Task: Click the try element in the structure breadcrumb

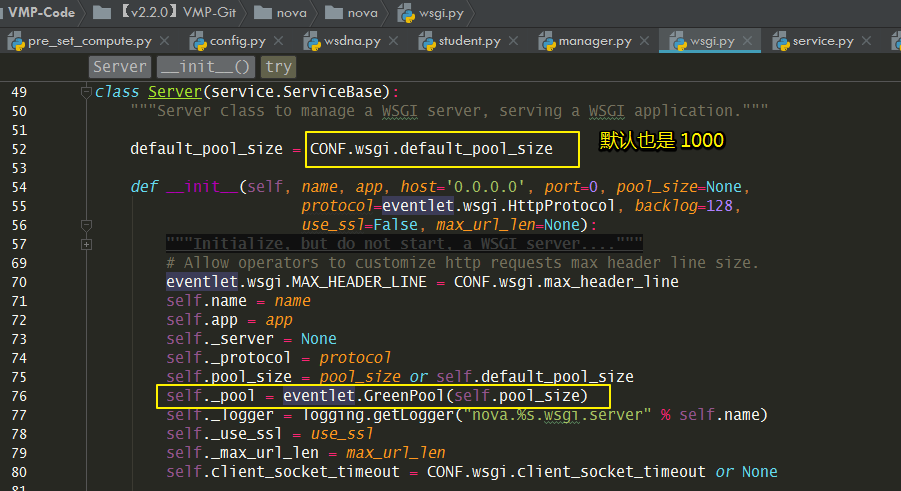Action: tap(278, 67)
